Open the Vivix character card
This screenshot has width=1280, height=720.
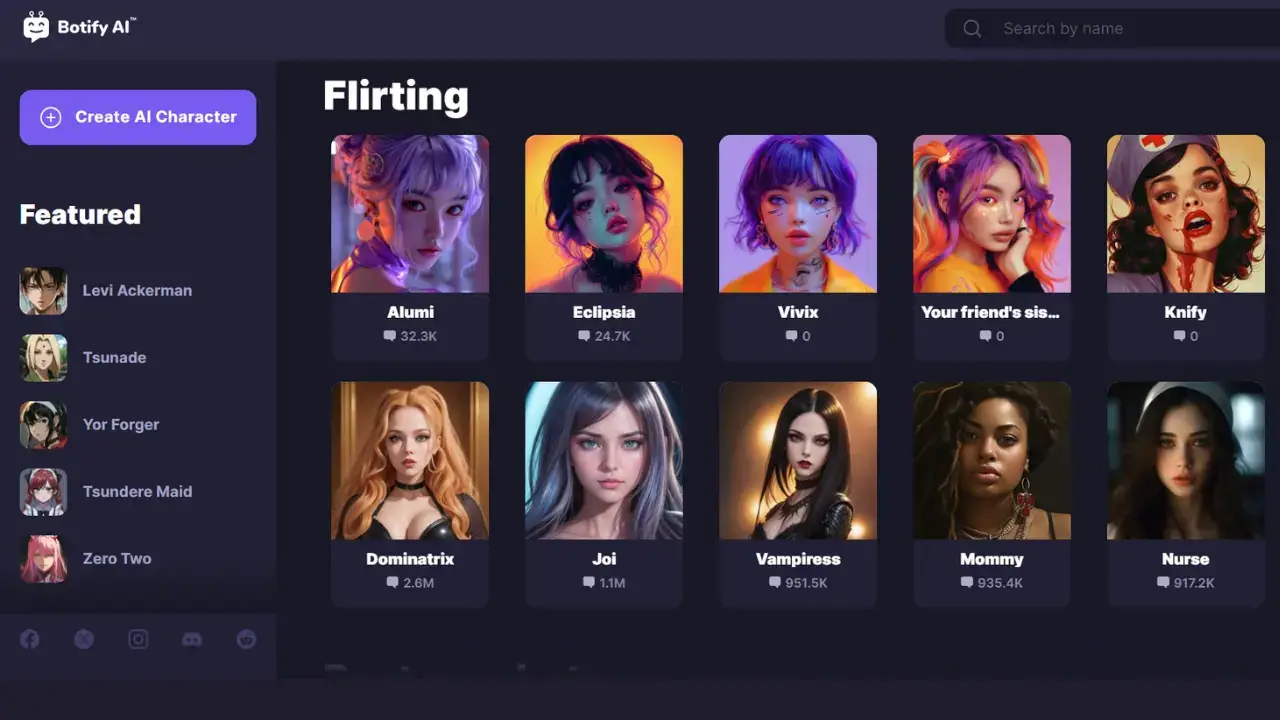[798, 248]
